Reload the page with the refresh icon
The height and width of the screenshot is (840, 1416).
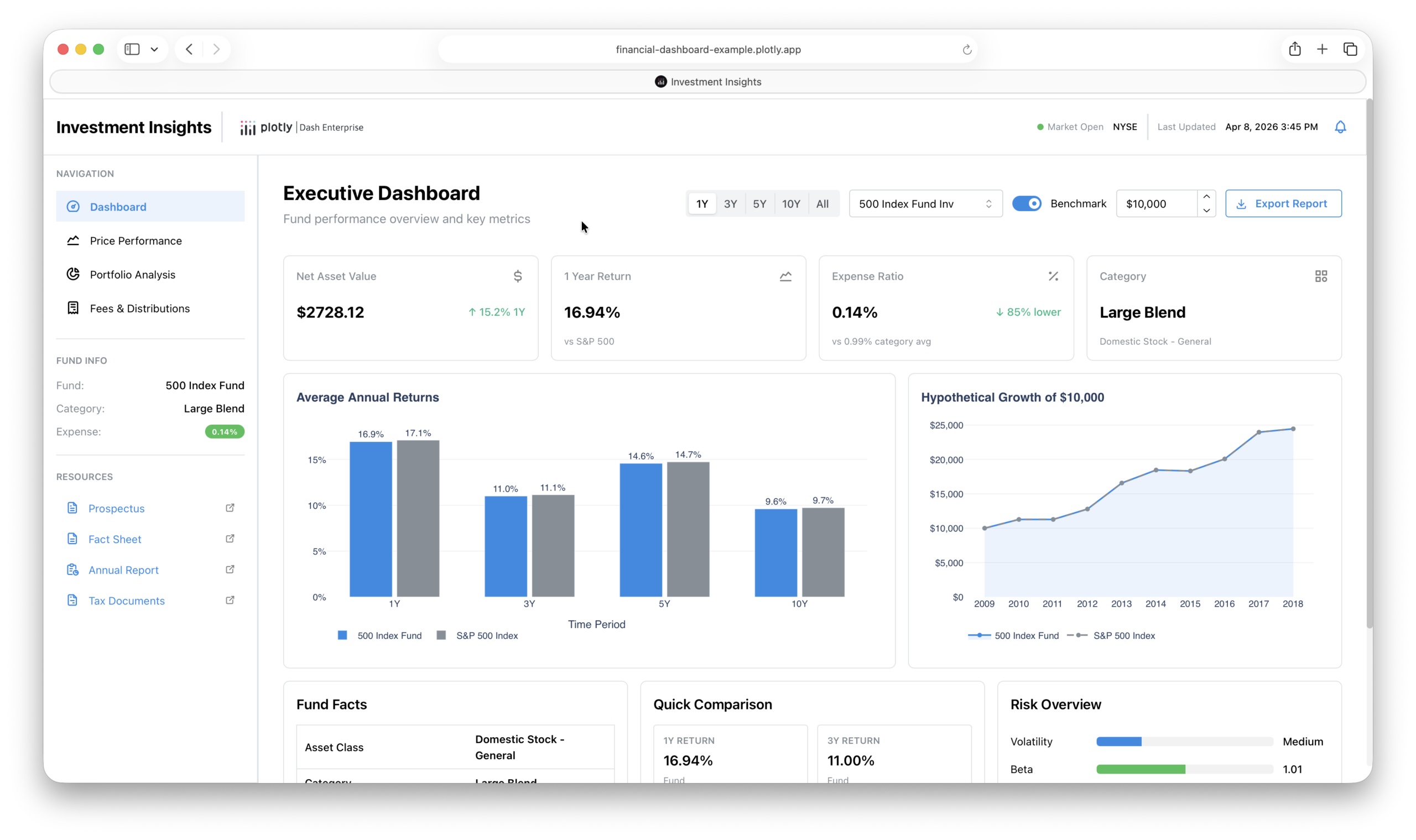[967, 50]
